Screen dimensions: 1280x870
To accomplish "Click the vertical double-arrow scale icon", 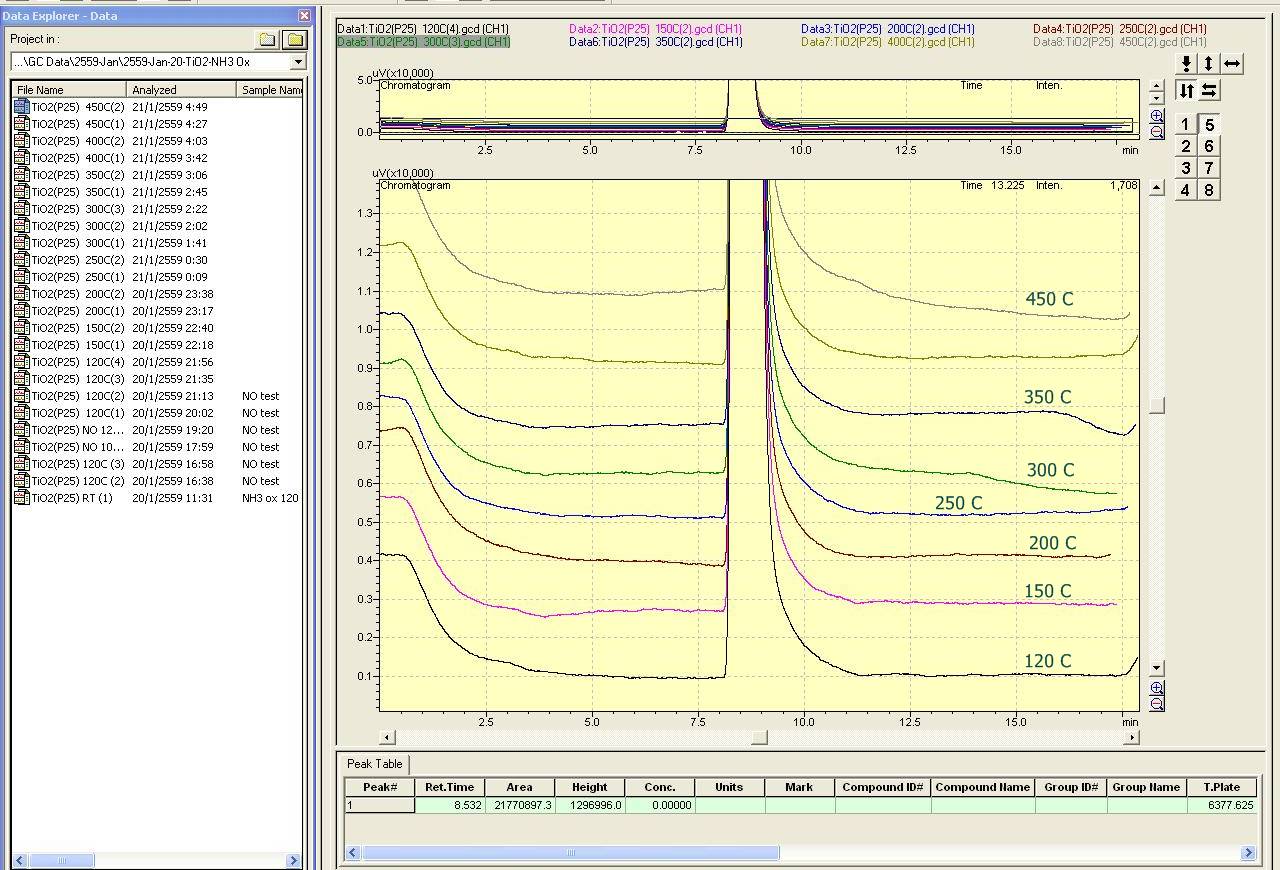I will [1209, 64].
